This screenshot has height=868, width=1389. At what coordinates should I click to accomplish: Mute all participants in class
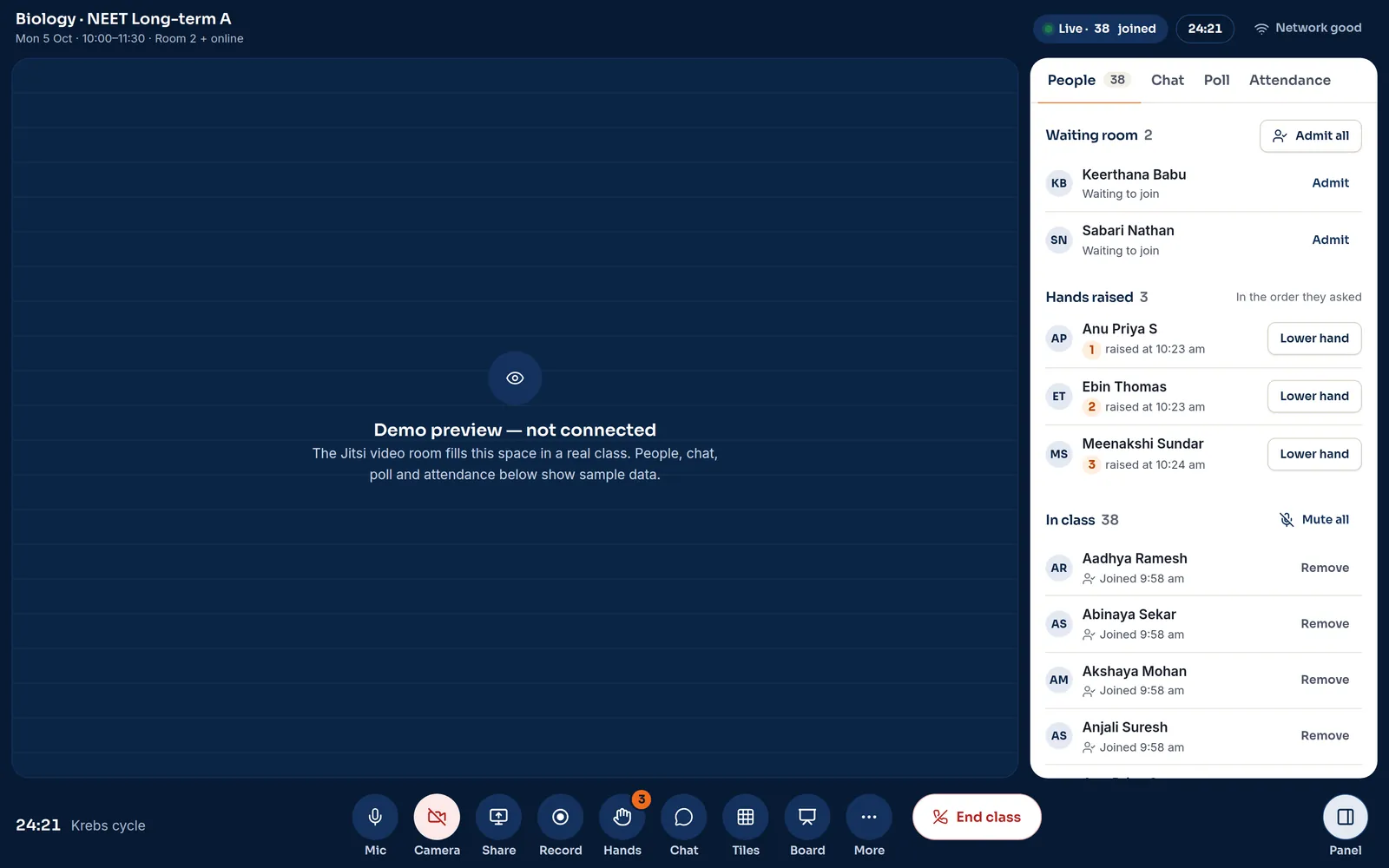[1314, 520]
